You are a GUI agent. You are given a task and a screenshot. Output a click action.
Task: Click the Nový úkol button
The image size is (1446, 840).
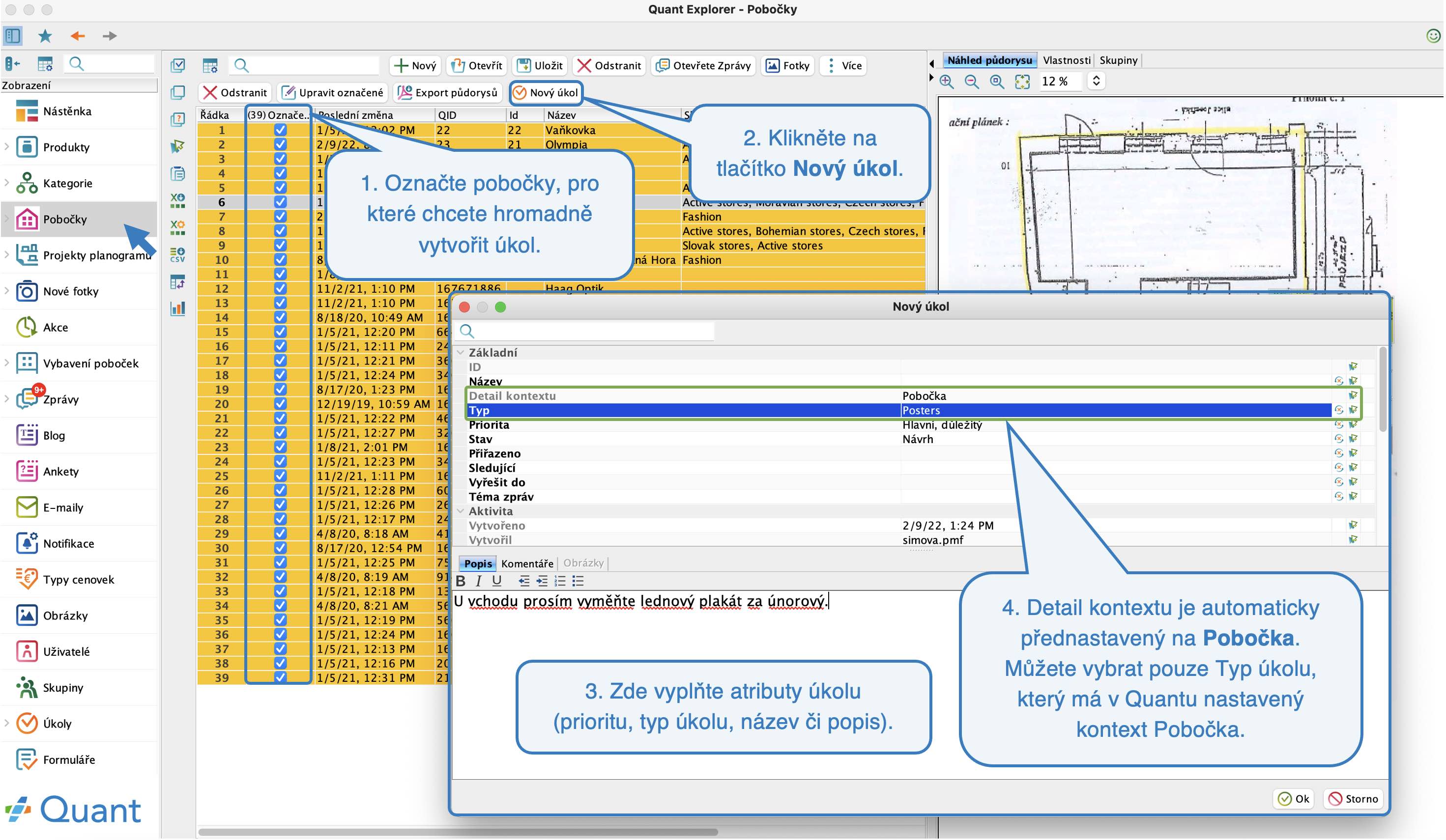(x=546, y=92)
